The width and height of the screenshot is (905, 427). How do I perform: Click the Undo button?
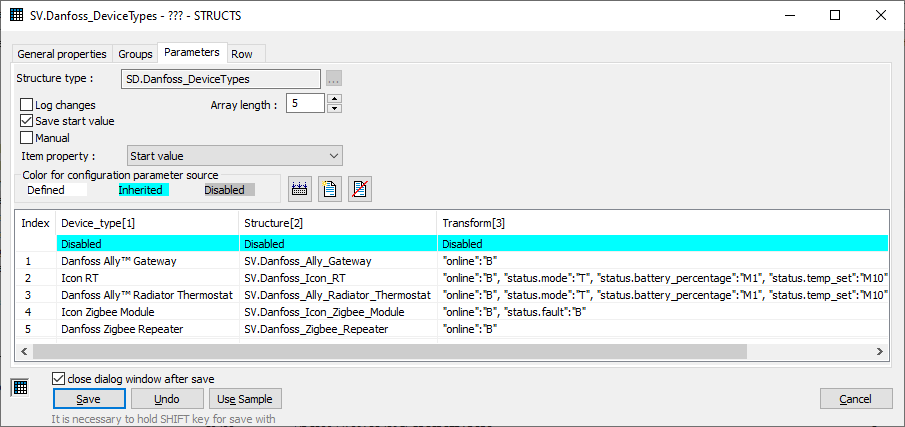click(167, 399)
